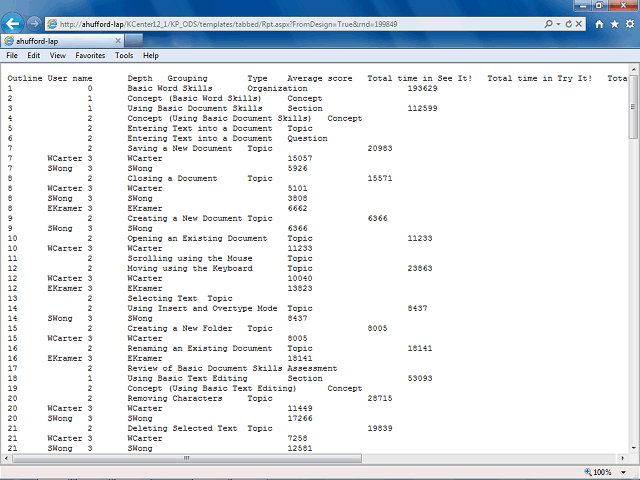Image resolution: width=640 pixels, height=480 pixels.
Task: Click 'Creating a New Document' text
Action: click(x=185, y=218)
